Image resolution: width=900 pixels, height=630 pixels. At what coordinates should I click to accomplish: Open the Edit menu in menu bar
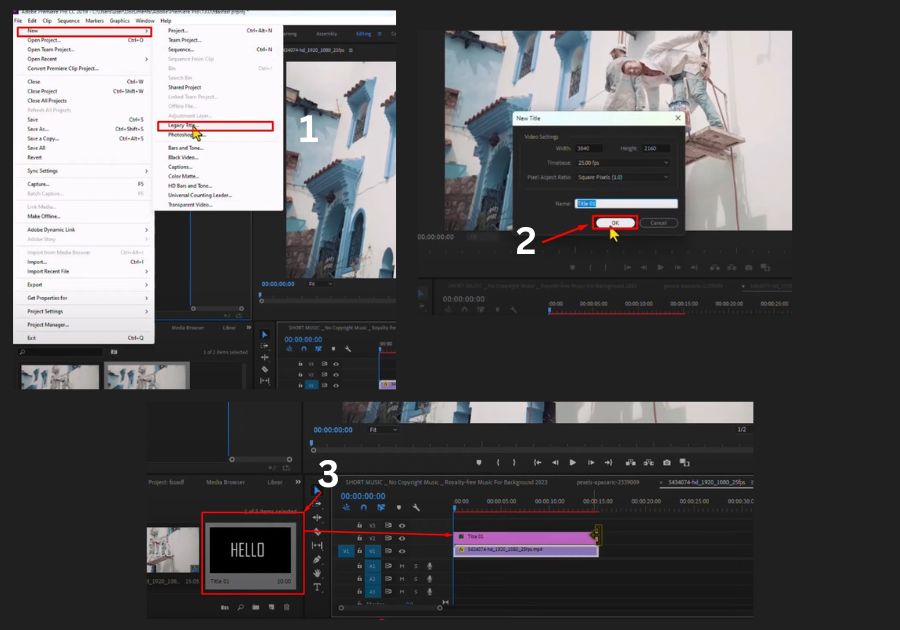(x=32, y=21)
